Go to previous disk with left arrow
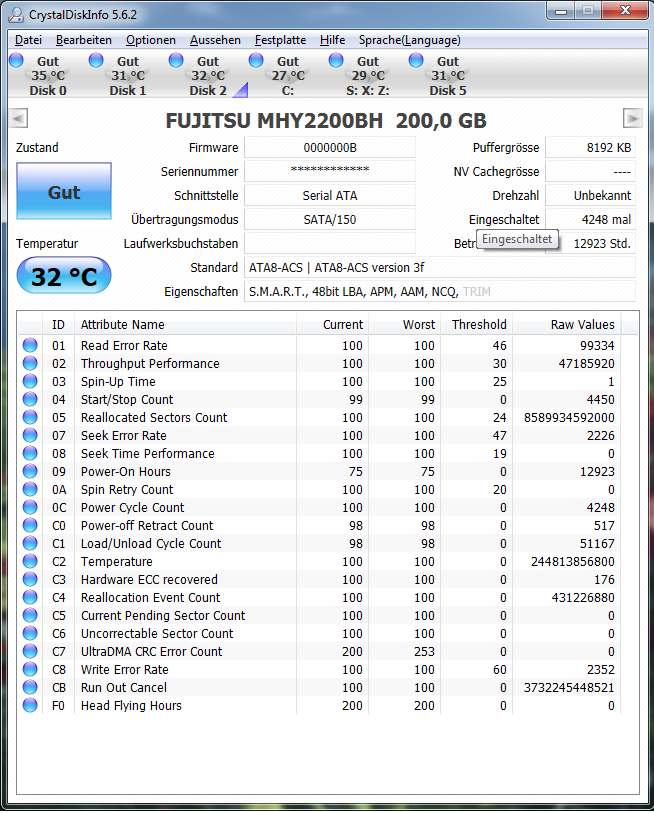The height and width of the screenshot is (813, 654). point(19,119)
